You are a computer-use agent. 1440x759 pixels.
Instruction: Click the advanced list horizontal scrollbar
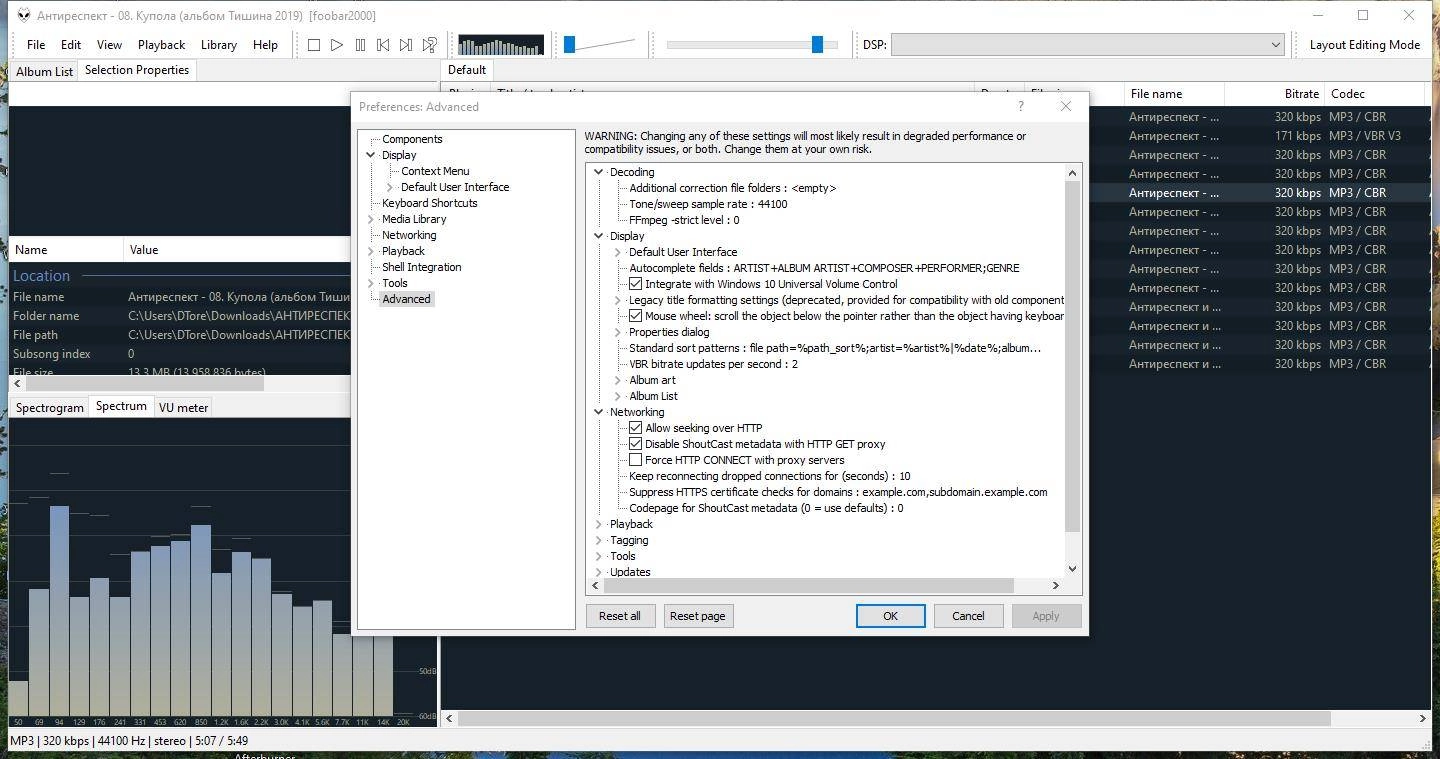[x=811, y=585]
